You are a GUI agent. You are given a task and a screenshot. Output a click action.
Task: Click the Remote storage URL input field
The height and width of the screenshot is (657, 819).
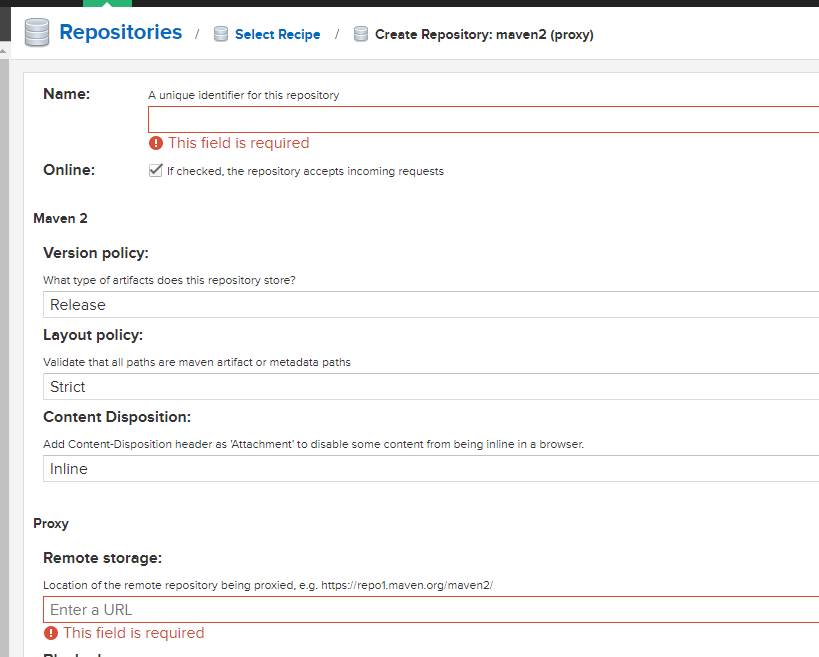point(430,610)
